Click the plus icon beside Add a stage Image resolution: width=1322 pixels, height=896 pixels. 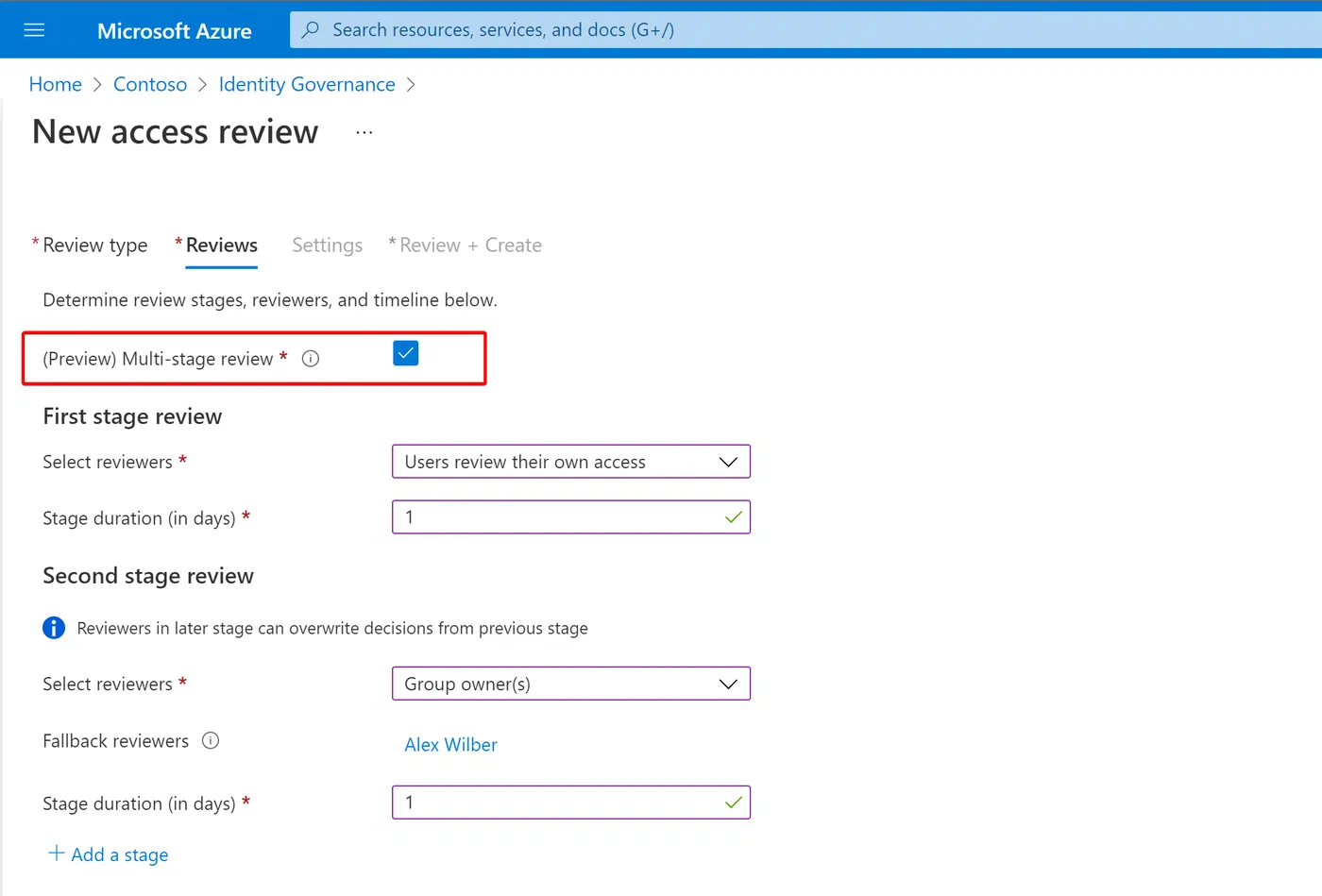click(57, 854)
